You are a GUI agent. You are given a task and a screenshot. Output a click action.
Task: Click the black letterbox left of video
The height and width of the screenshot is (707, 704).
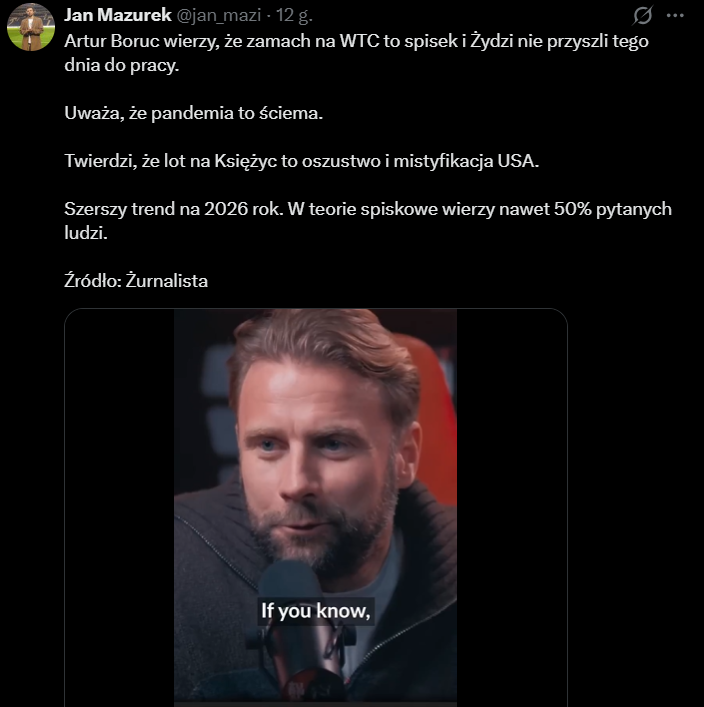click(x=120, y=507)
